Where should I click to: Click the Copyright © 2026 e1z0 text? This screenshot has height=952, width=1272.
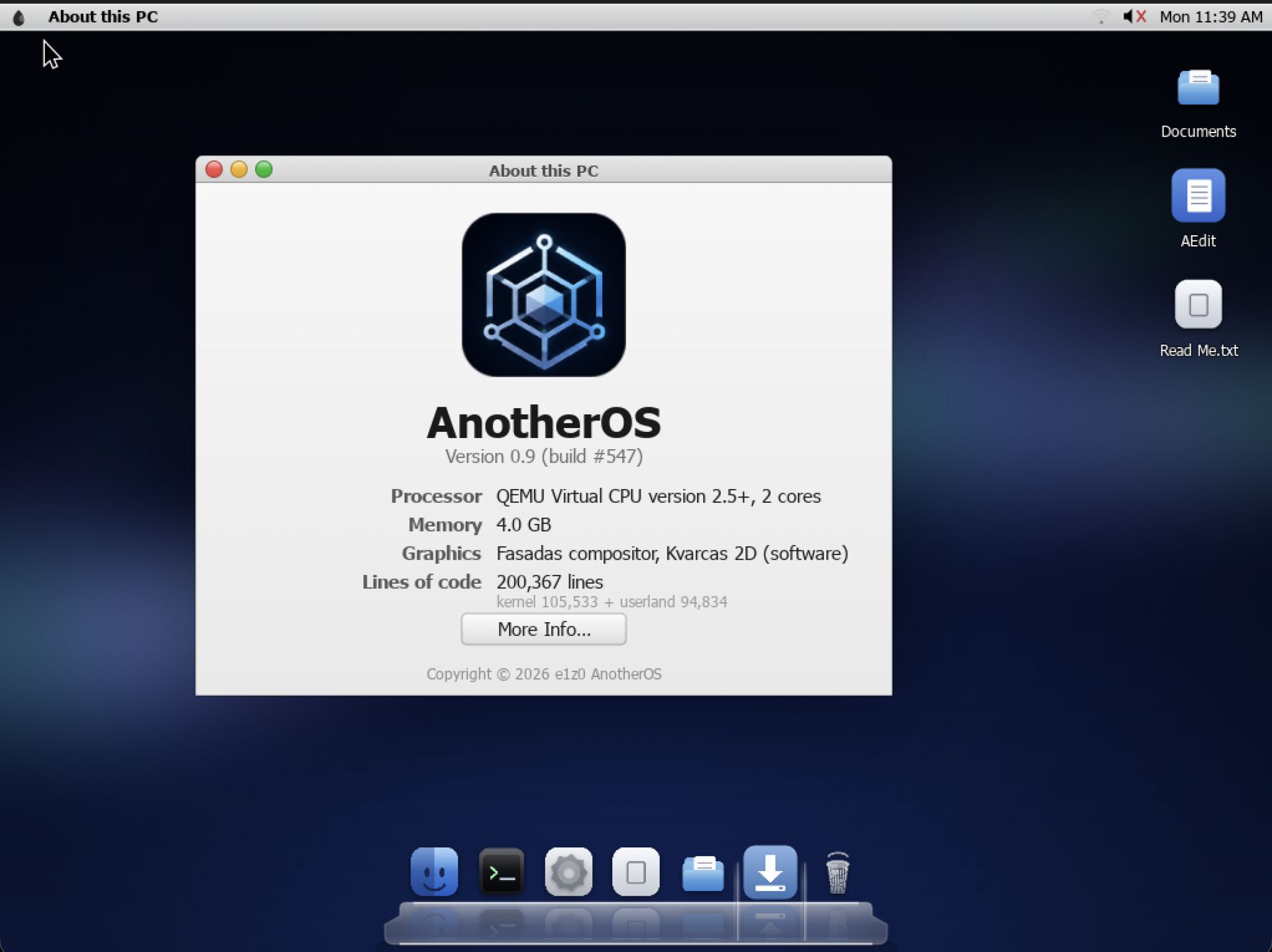pyautogui.click(x=543, y=674)
